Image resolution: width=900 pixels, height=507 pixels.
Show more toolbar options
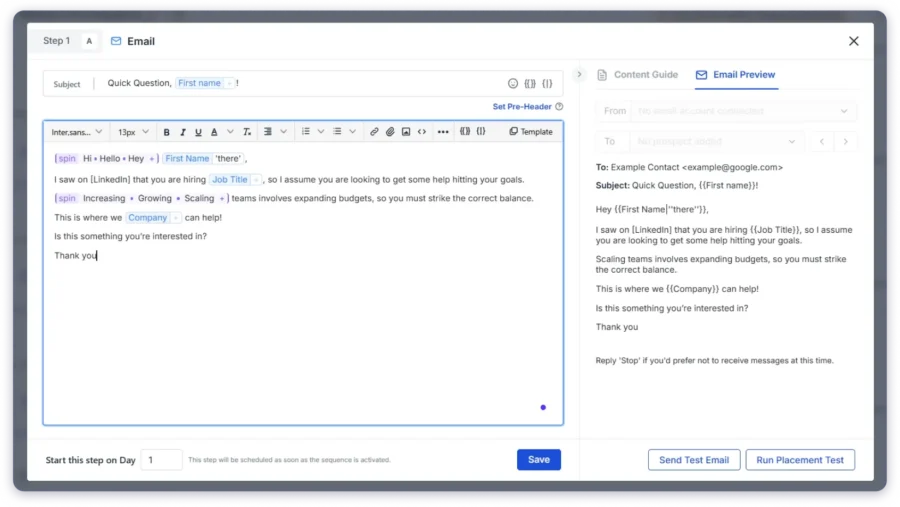tap(443, 132)
